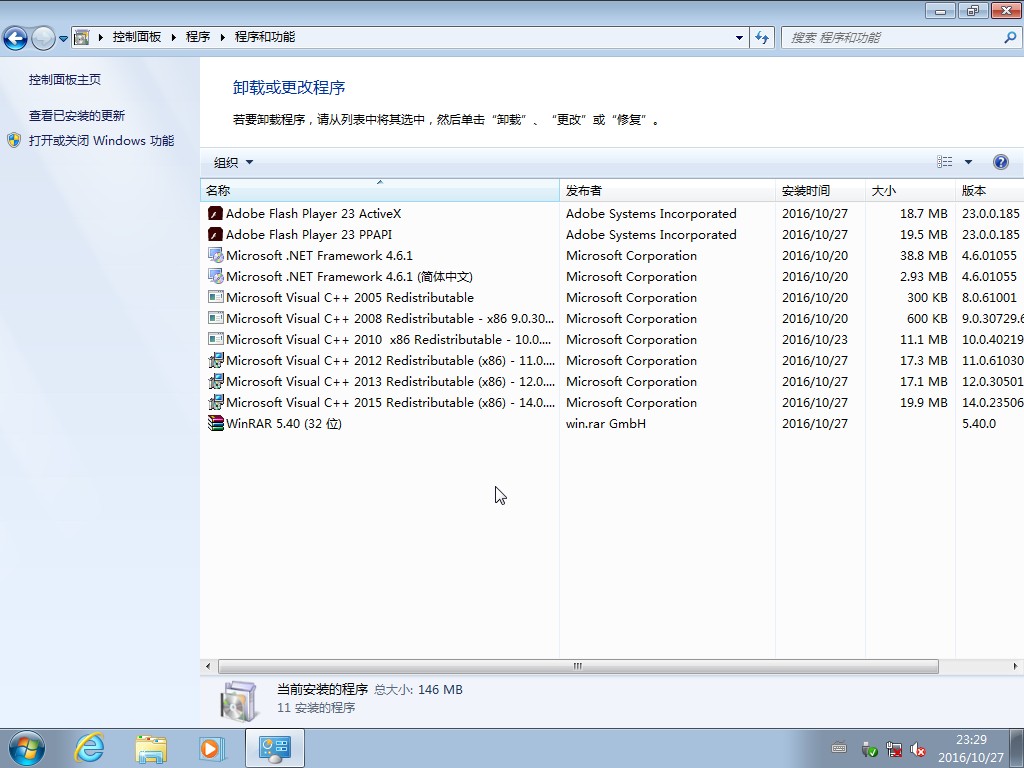Viewport: 1024px width, 768px height.
Task: Click Show desktop button at taskbar end
Action: click(x=1017, y=748)
